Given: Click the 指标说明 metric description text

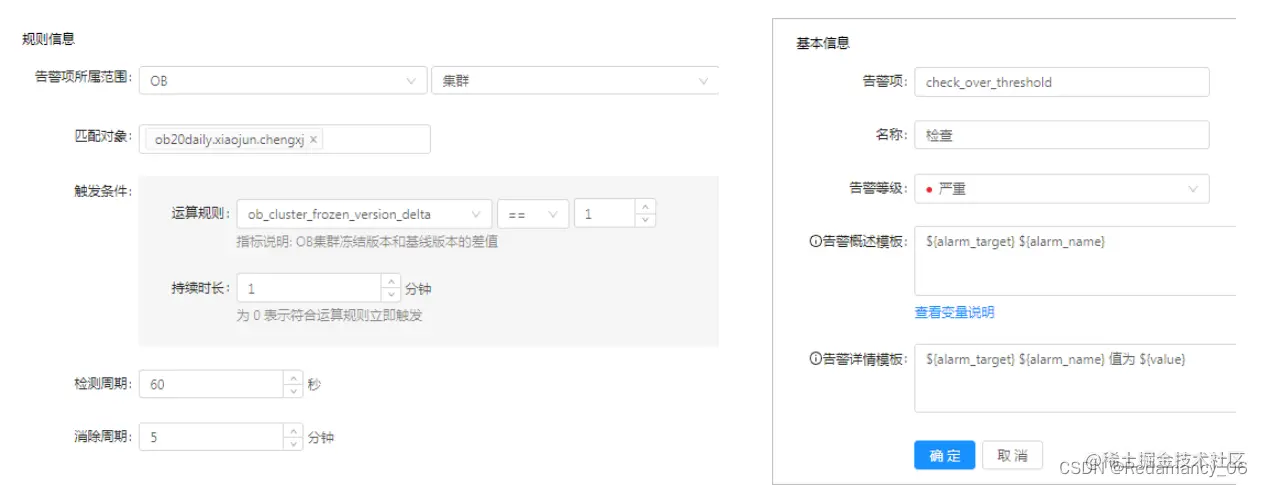Looking at the screenshot, I should tap(367, 242).
